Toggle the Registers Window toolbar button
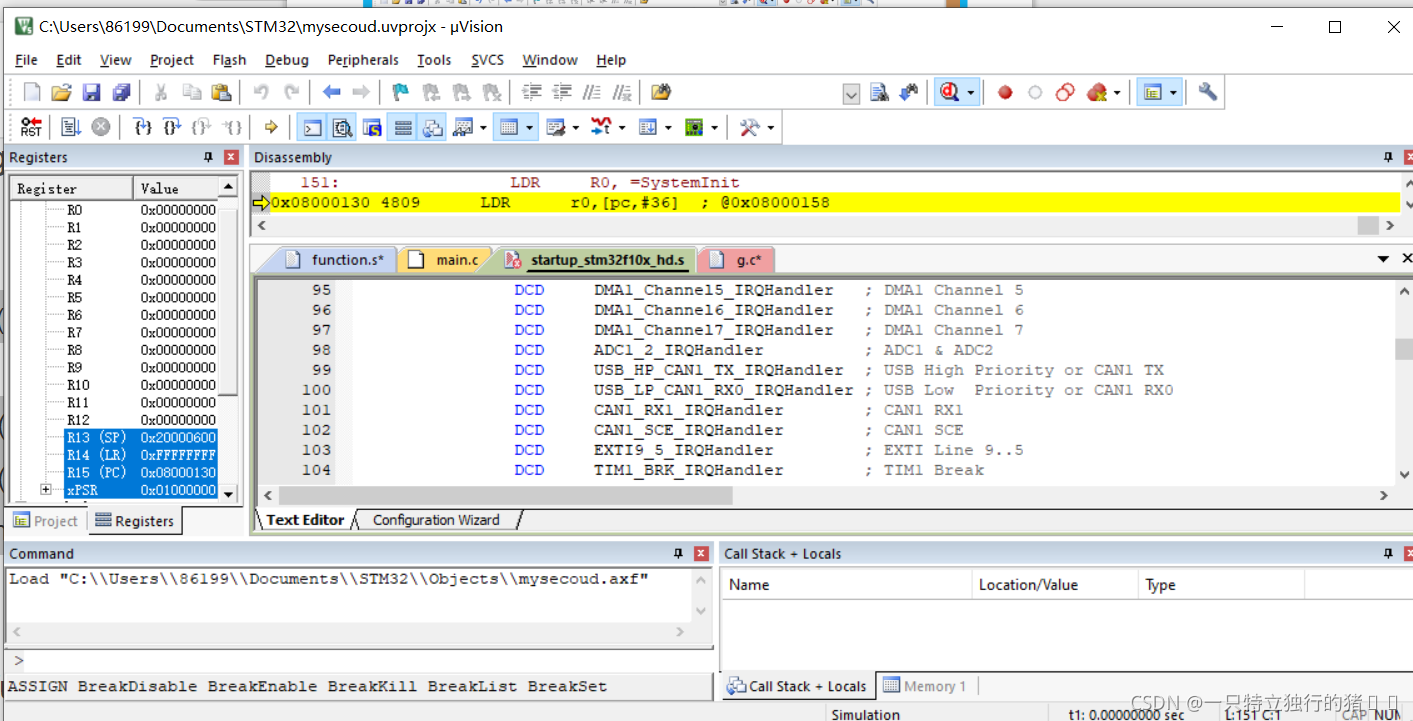The height and width of the screenshot is (721, 1413). [403, 127]
